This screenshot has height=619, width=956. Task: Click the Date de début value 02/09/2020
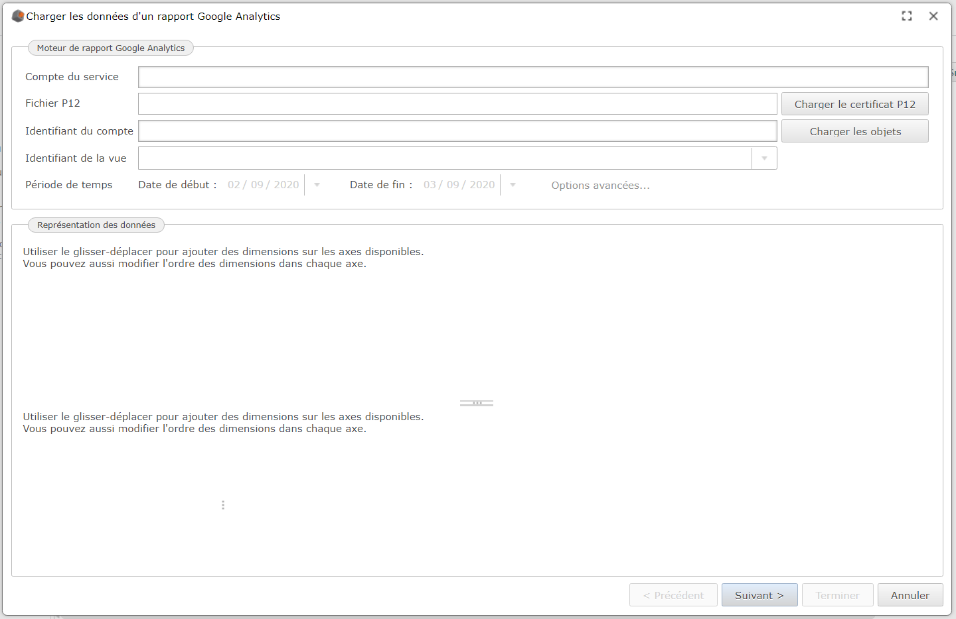point(263,185)
